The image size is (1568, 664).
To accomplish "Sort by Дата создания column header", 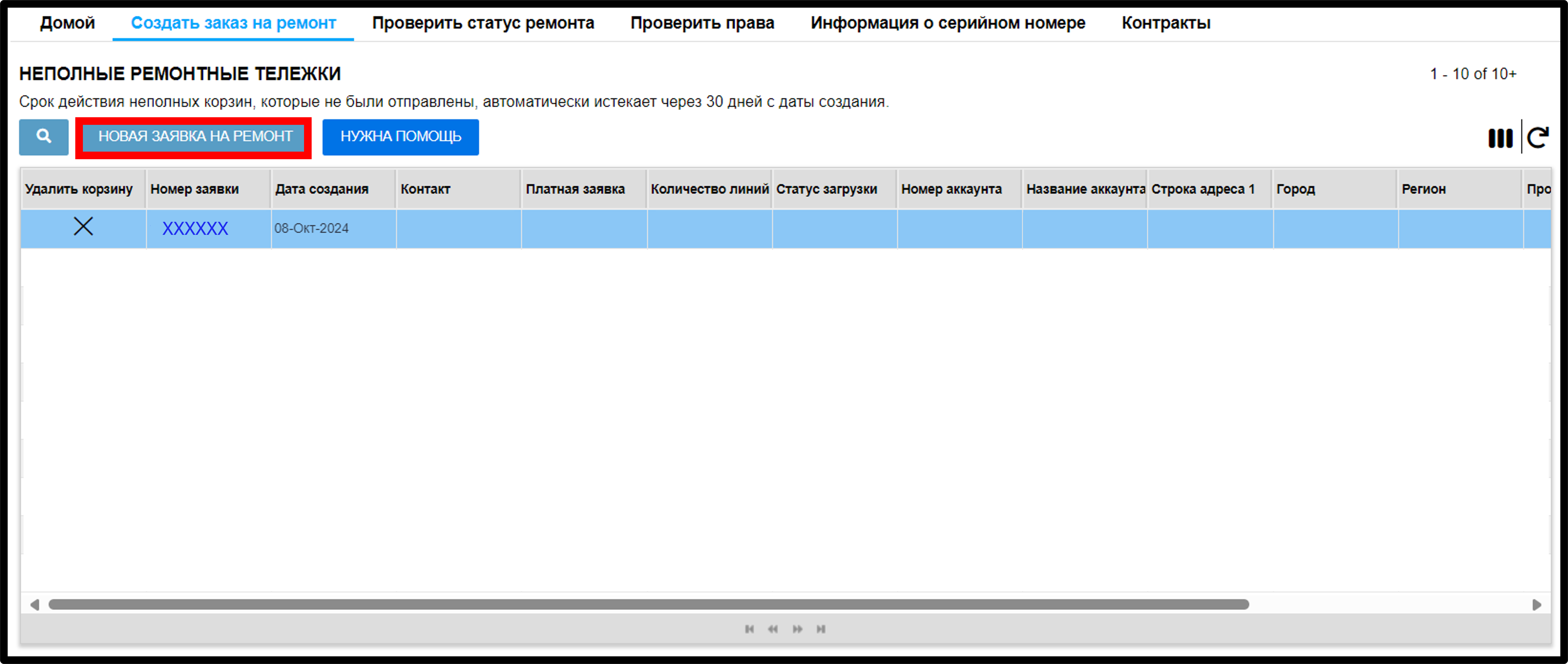I will pos(334,189).
